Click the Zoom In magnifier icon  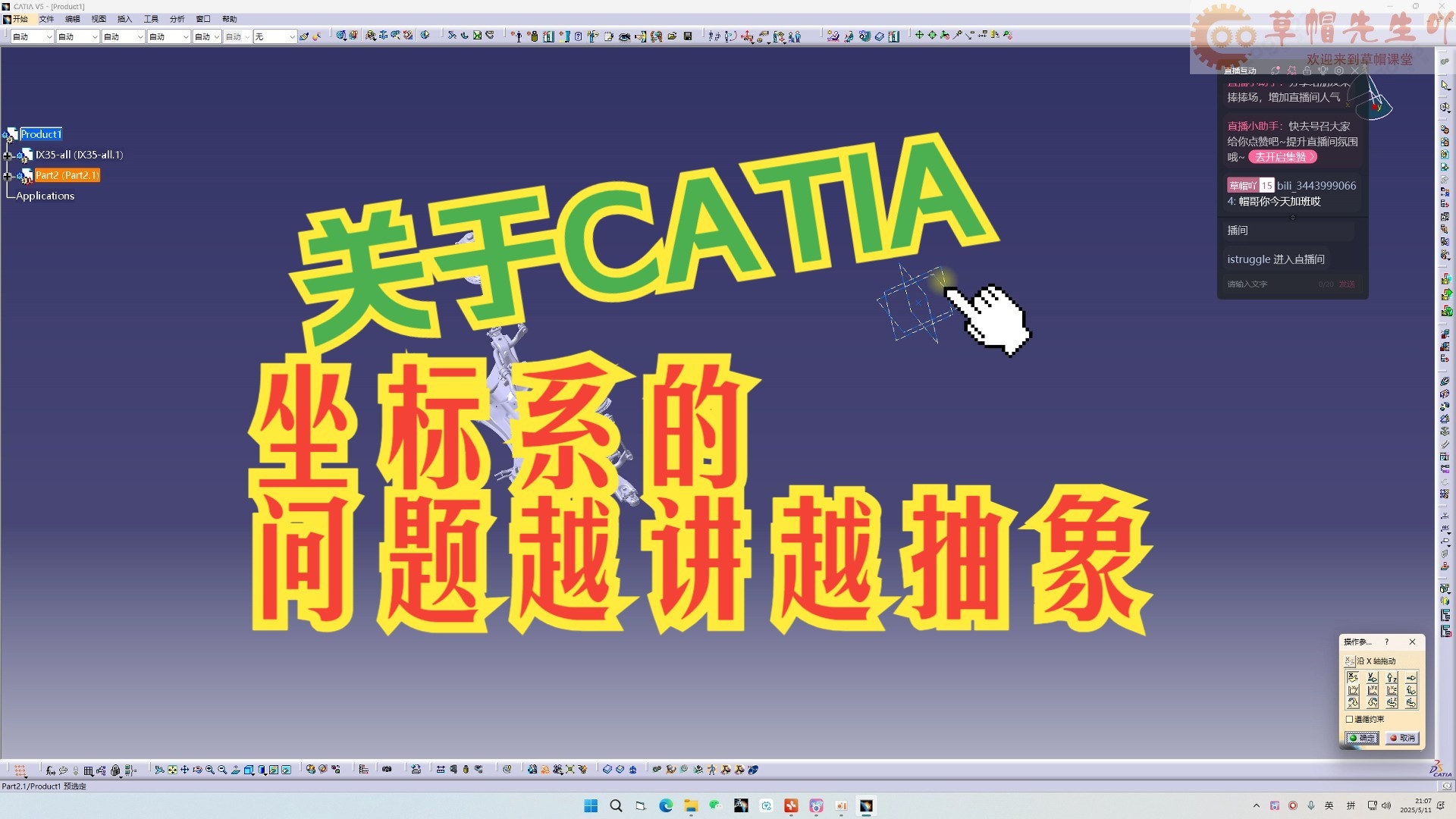pos(210,770)
